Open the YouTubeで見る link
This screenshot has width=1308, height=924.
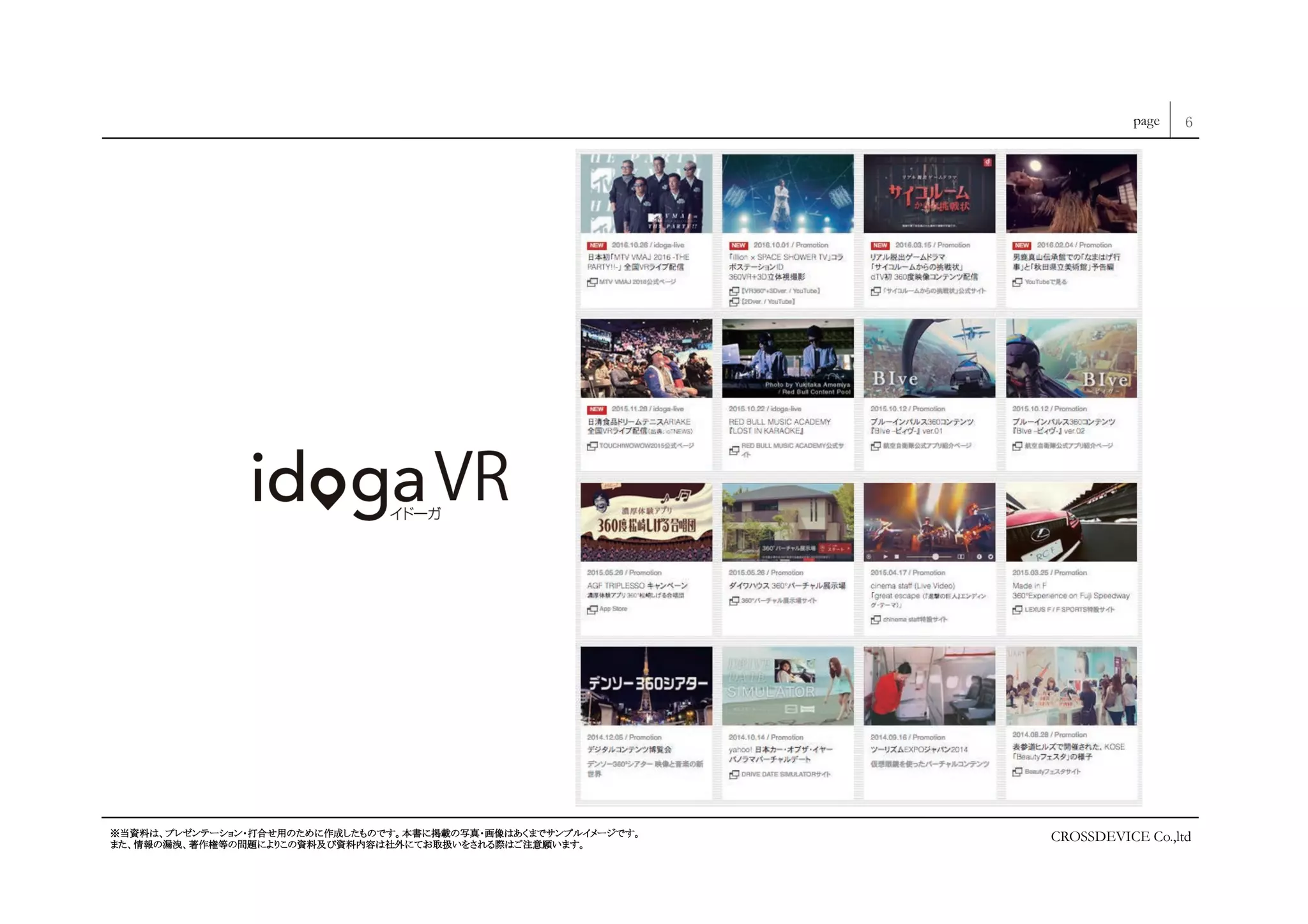pos(1046,282)
